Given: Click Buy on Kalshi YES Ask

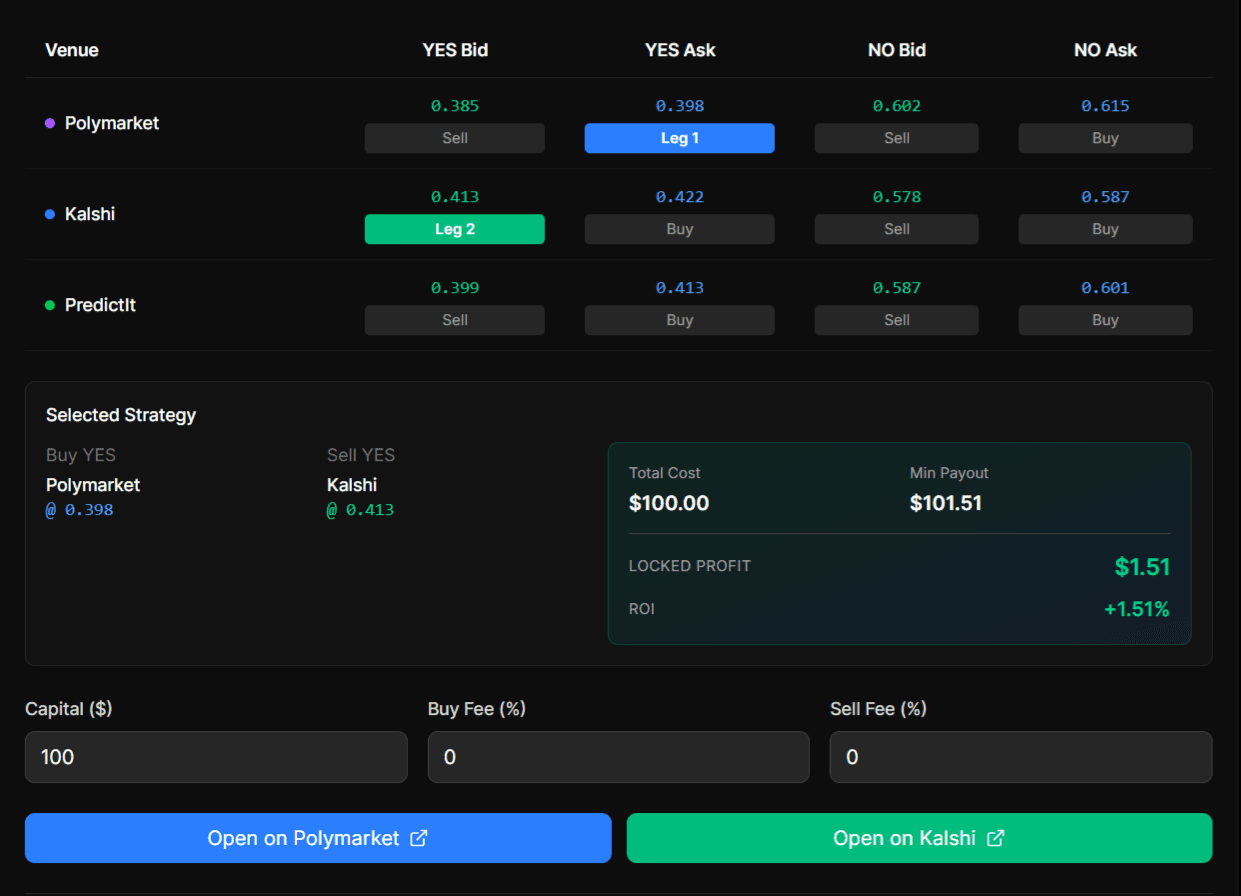Looking at the screenshot, I should [679, 229].
